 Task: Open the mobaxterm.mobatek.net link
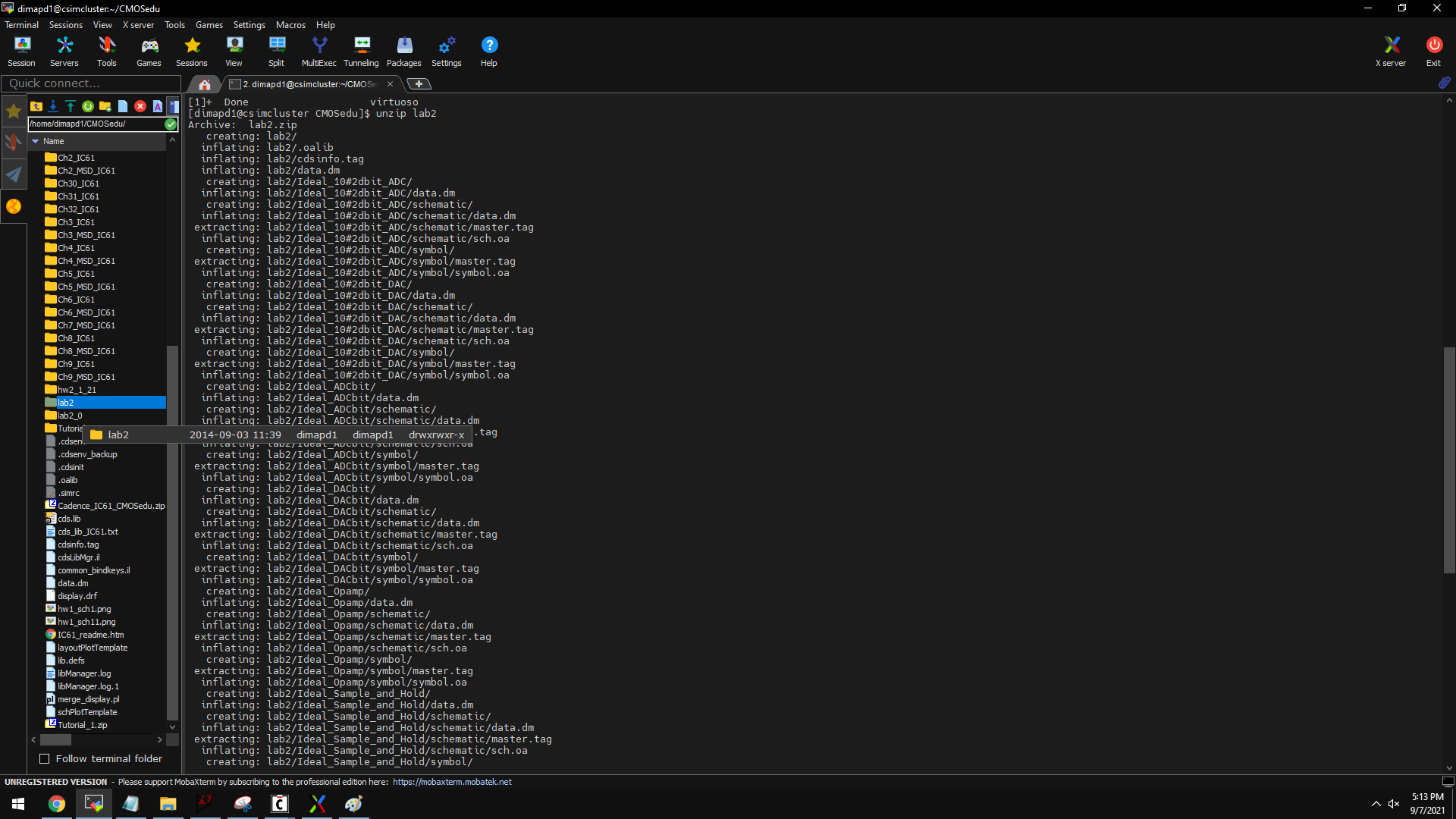tap(452, 782)
